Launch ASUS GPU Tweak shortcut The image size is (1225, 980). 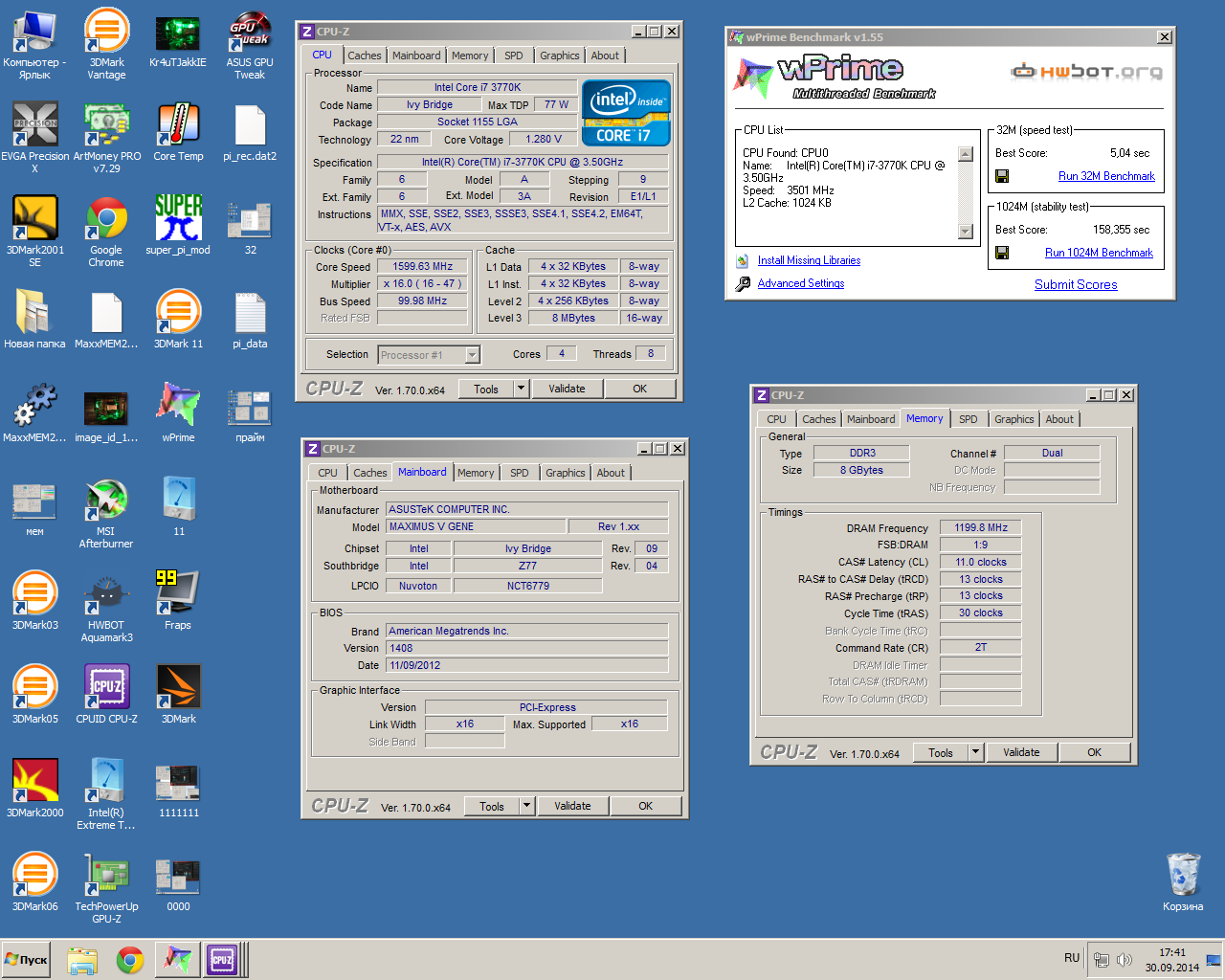tap(250, 44)
